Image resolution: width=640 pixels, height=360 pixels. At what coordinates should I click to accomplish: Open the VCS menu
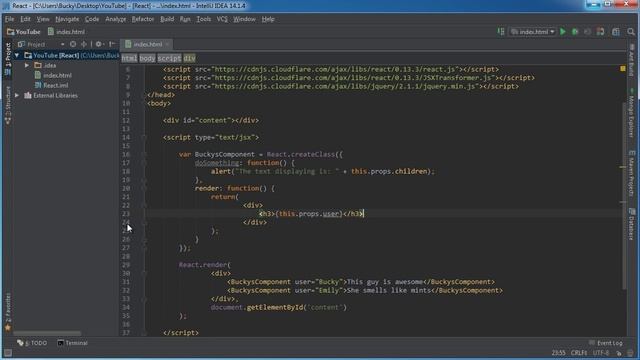(x=222, y=19)
